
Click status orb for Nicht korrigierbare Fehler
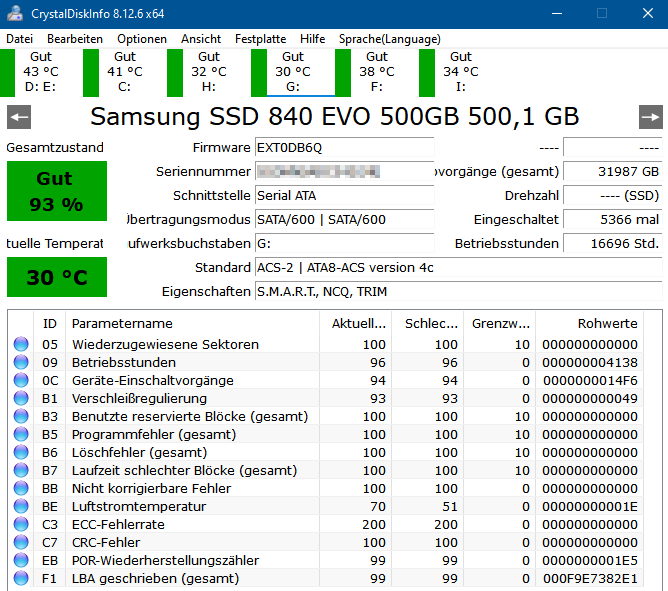click(21, 488)
